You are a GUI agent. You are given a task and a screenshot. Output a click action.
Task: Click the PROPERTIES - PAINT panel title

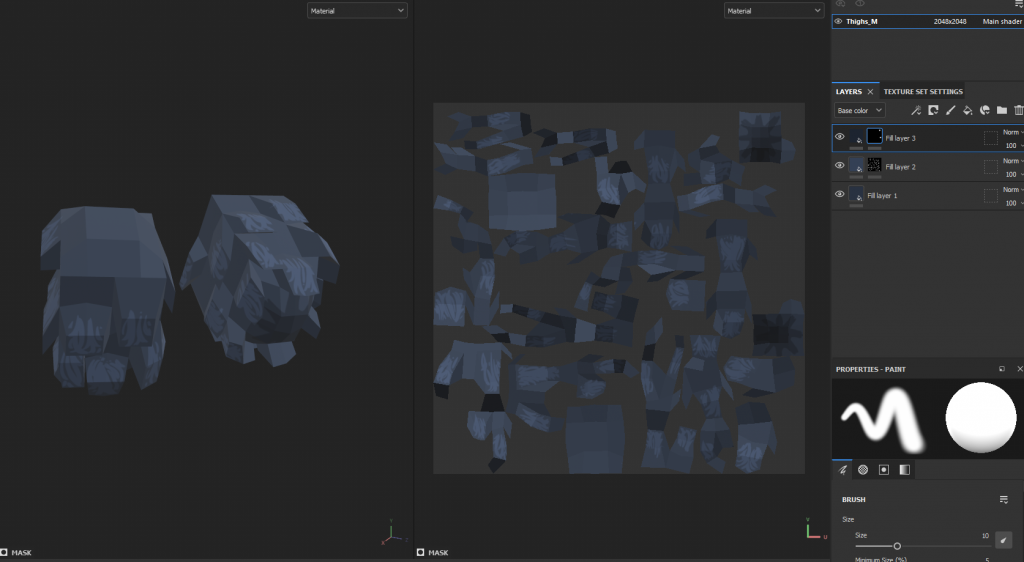(x=871, y=369)
